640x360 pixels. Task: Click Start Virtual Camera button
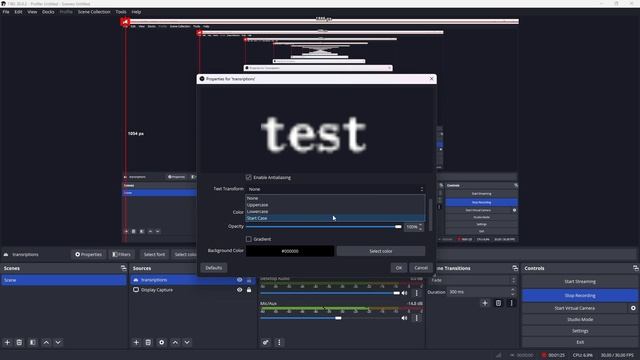(x=575, y=308)
